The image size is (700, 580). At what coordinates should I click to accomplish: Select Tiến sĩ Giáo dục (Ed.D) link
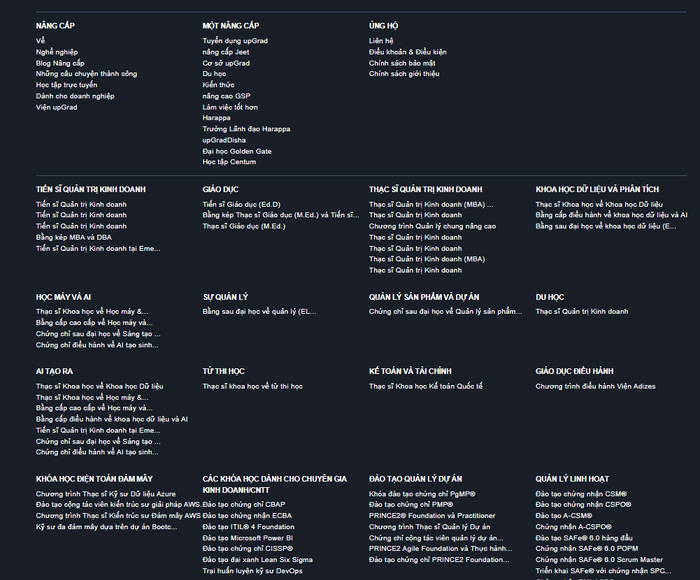[241, 204]
